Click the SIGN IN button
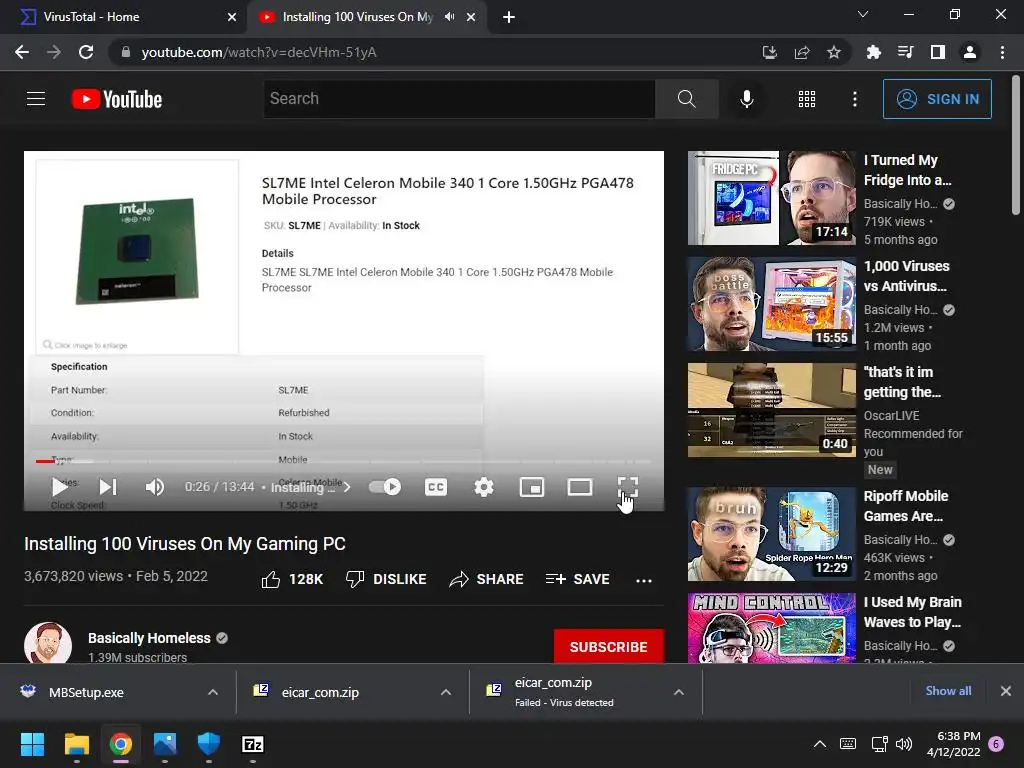The width and height of the screenshot is (1024, 768). [x=937, y=99]
